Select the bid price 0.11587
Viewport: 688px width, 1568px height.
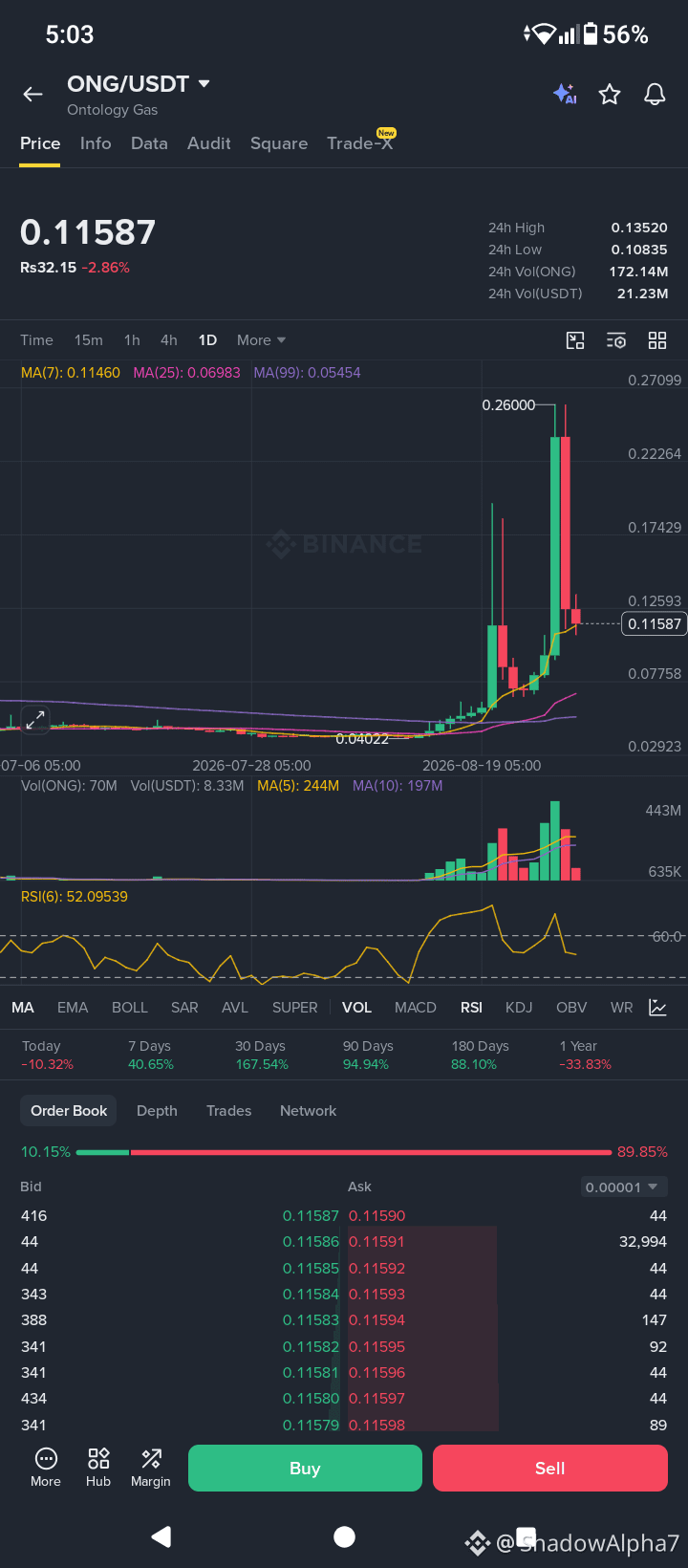[311, 1216]
